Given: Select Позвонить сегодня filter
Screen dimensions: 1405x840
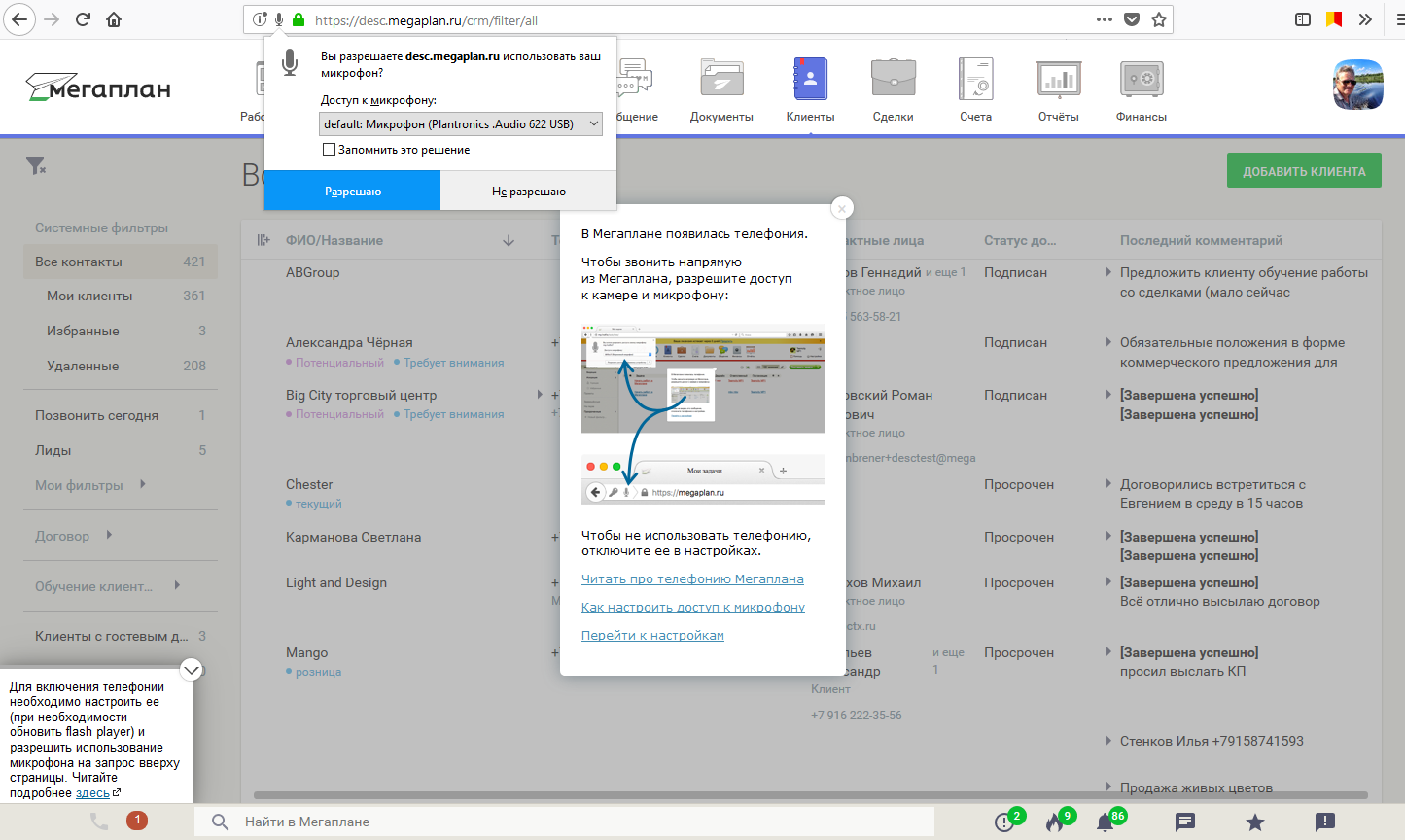Looking at the screenshot, I should [121, 415].
